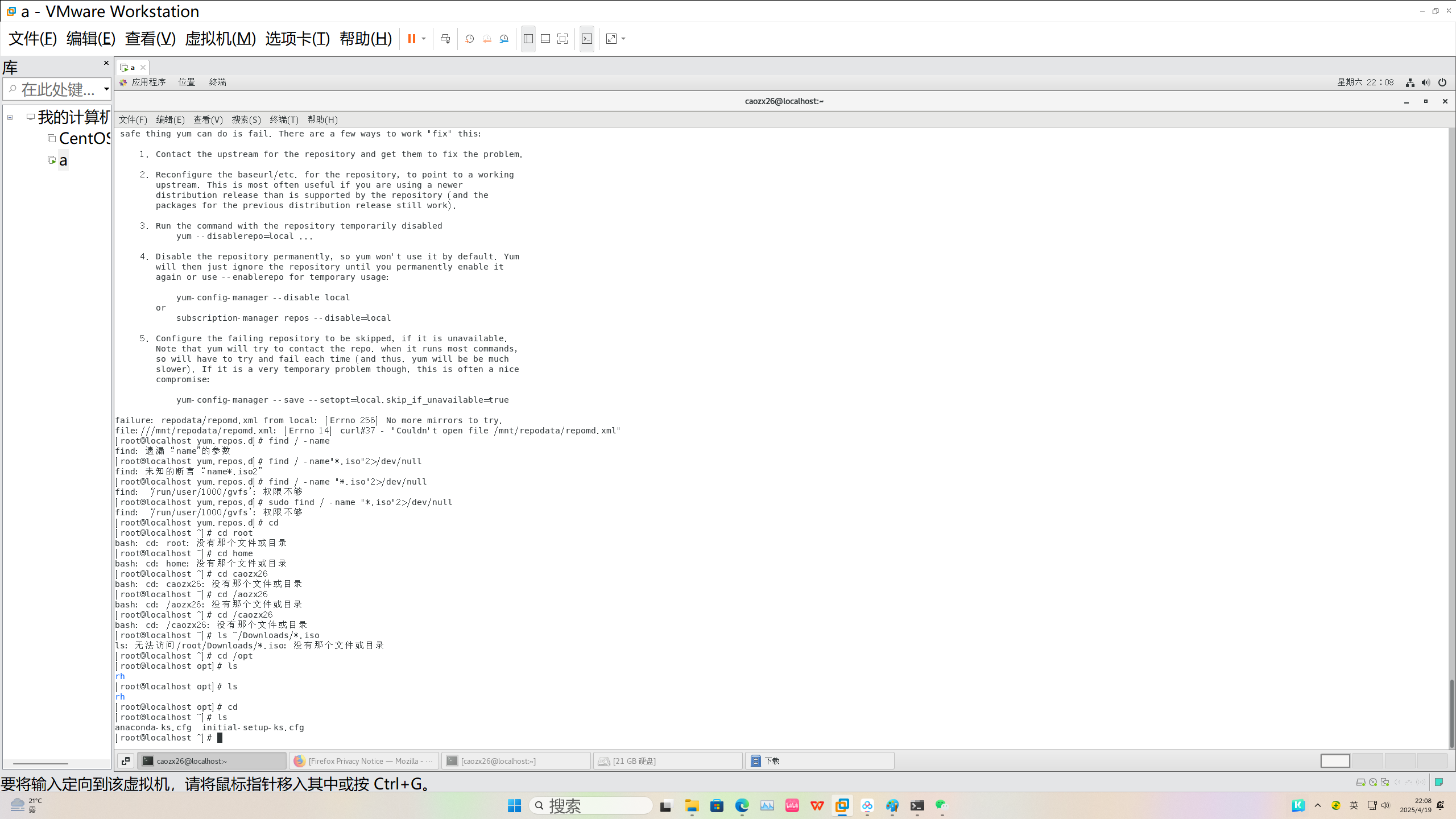
Task: Open the snapshot manager wrench-clock icon
Action: click(x=504, y=39)
